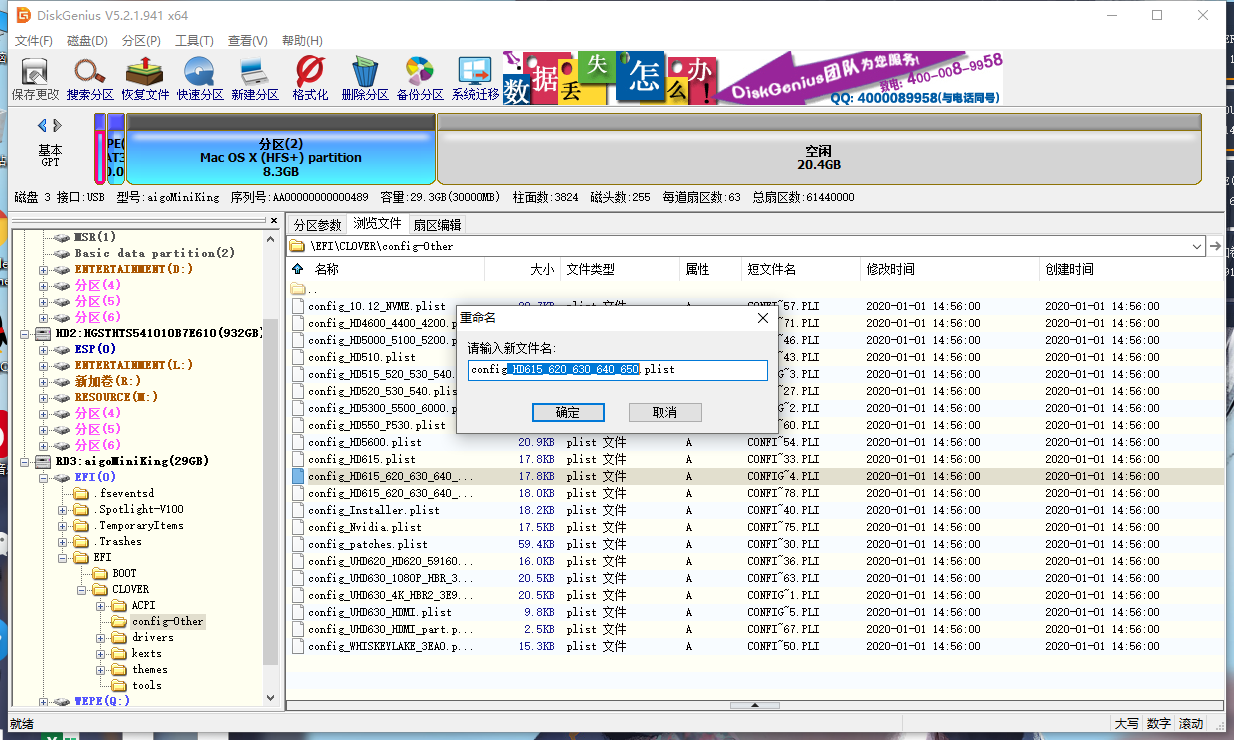Open the 查看(V) menu
This screenshot has height=740, width=1234.
coord(248,41)
